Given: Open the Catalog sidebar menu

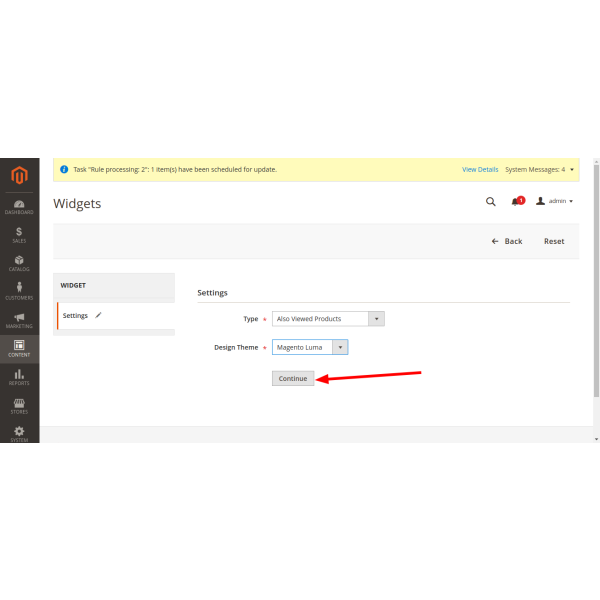Looking at the screenshot, I should click(19, 263).
